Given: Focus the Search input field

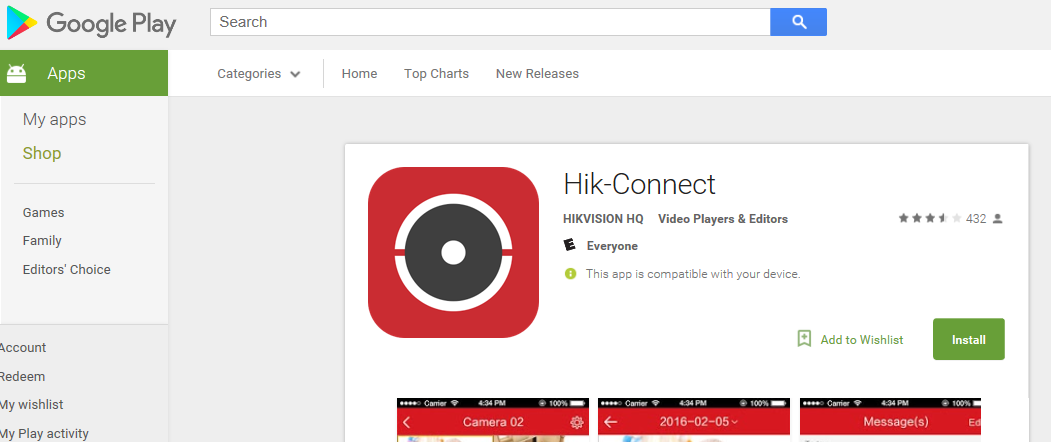Looking at the screenshot, I should point(490,22).
